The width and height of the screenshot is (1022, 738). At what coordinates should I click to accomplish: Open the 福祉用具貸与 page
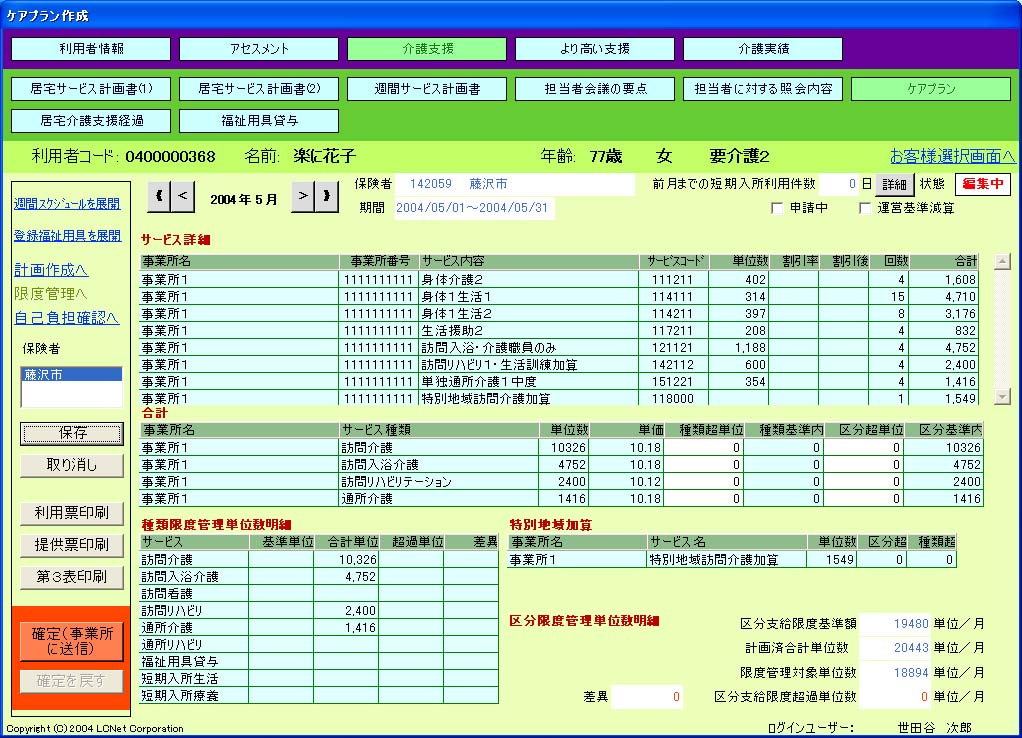point(259,121)
